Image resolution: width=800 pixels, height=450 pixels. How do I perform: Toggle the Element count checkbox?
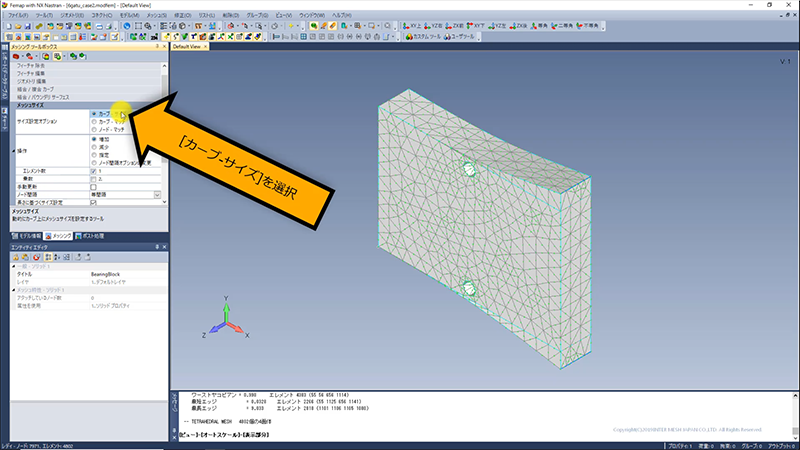(x=94, y=171)
